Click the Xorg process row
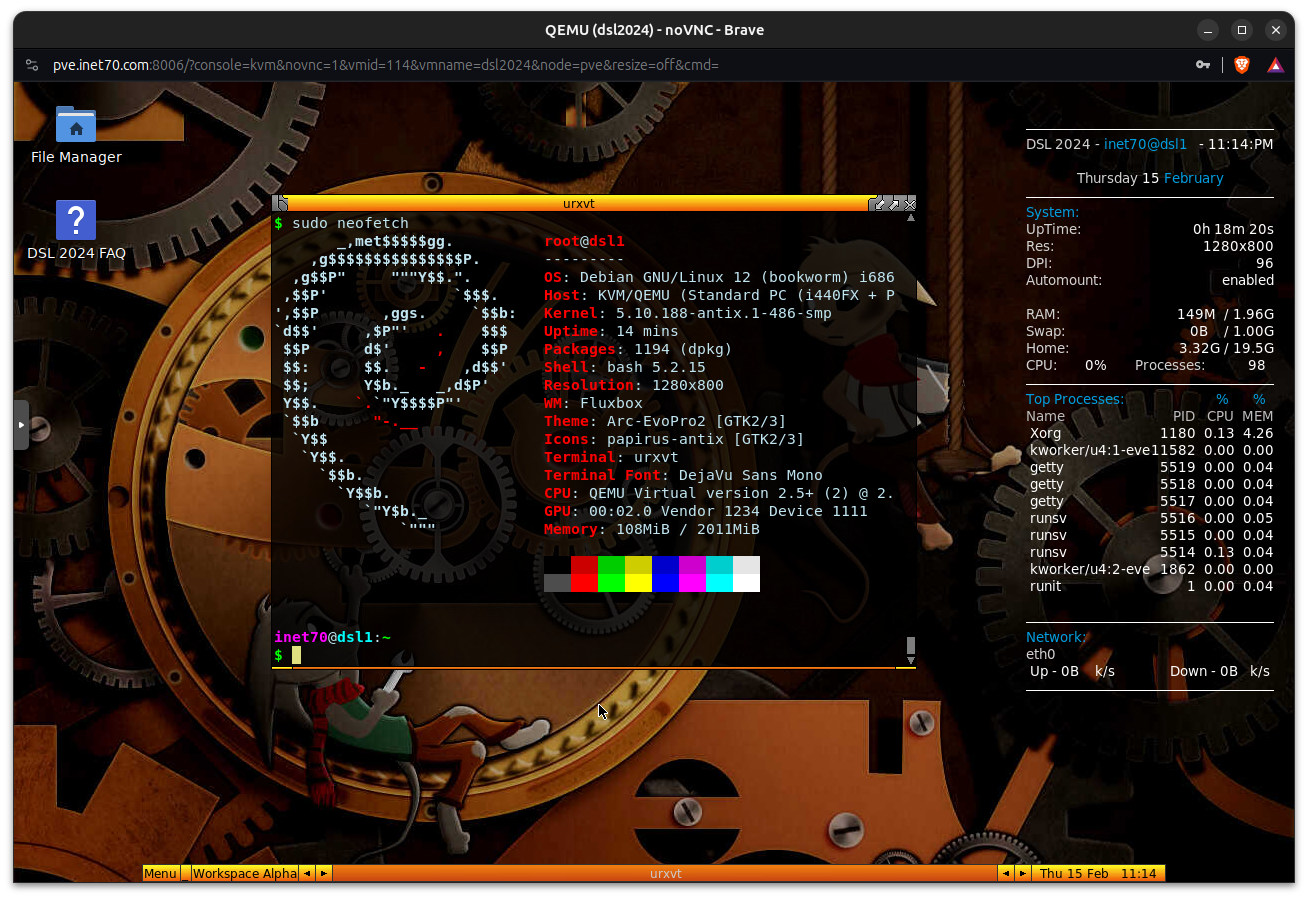Screen dimensions: 1308x899 [x=1150, y=433]
